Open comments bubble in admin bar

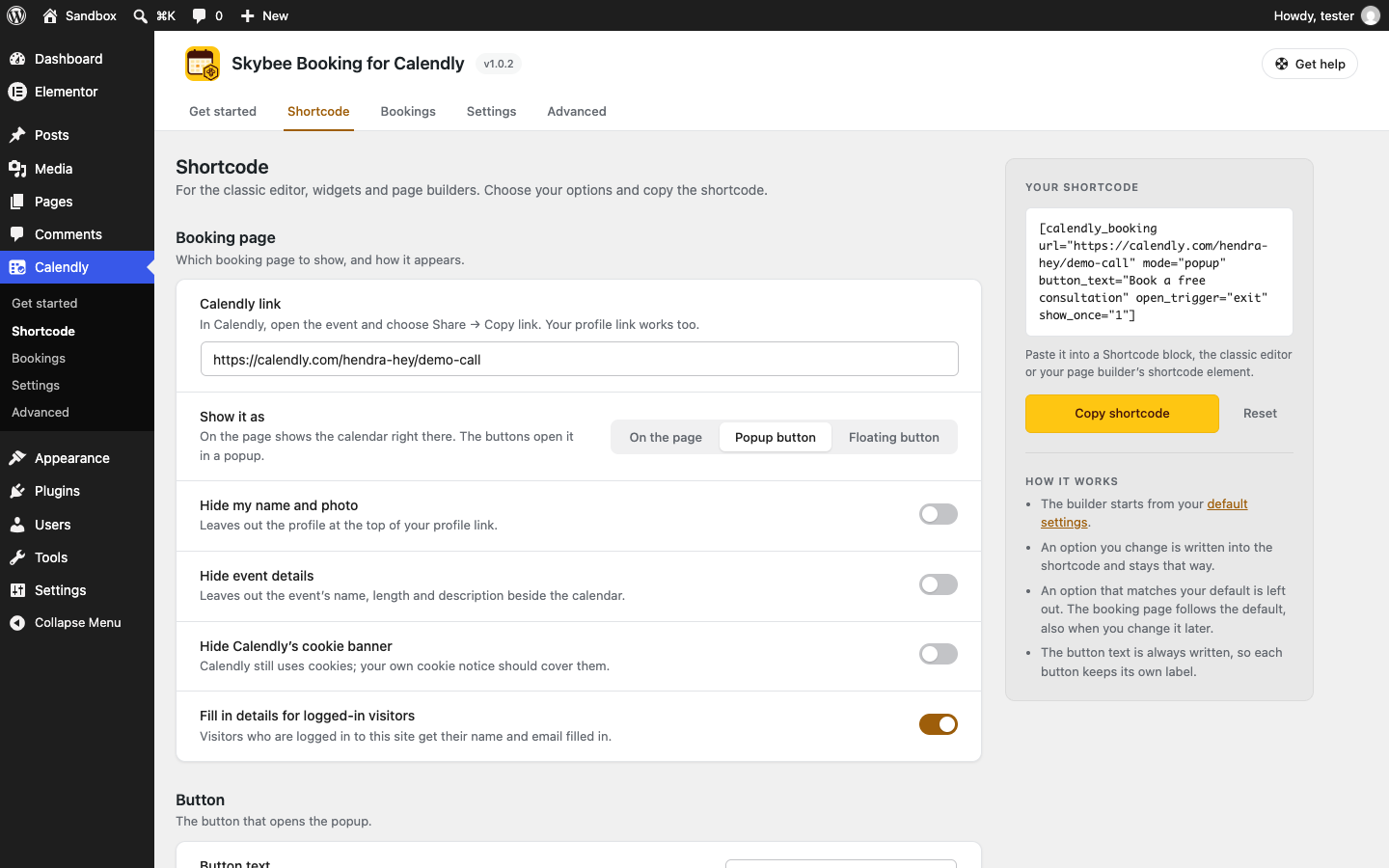coord(199,15)
